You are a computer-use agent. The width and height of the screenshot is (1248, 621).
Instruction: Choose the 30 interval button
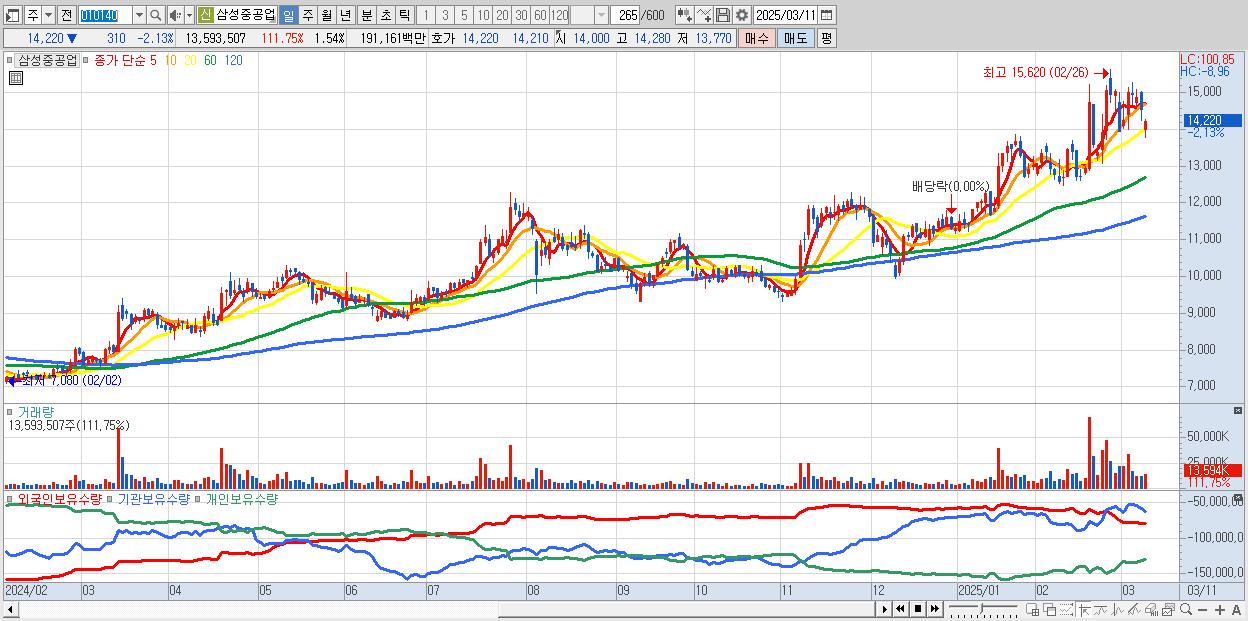pos(521,15)
